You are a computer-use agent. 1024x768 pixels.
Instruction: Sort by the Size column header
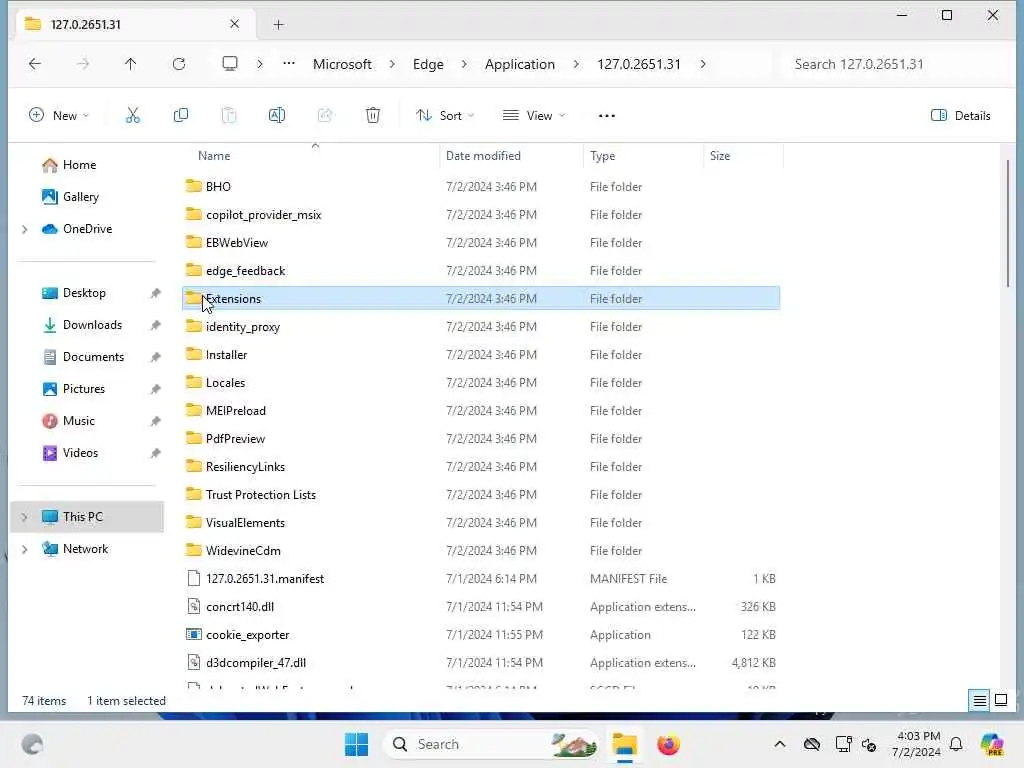tap(720, 156)
